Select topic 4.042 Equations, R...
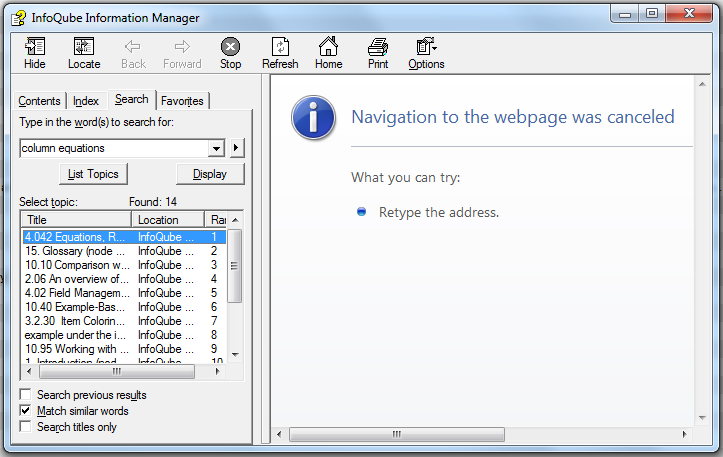This screenshot has width=723, height=457. coord(124,237)
